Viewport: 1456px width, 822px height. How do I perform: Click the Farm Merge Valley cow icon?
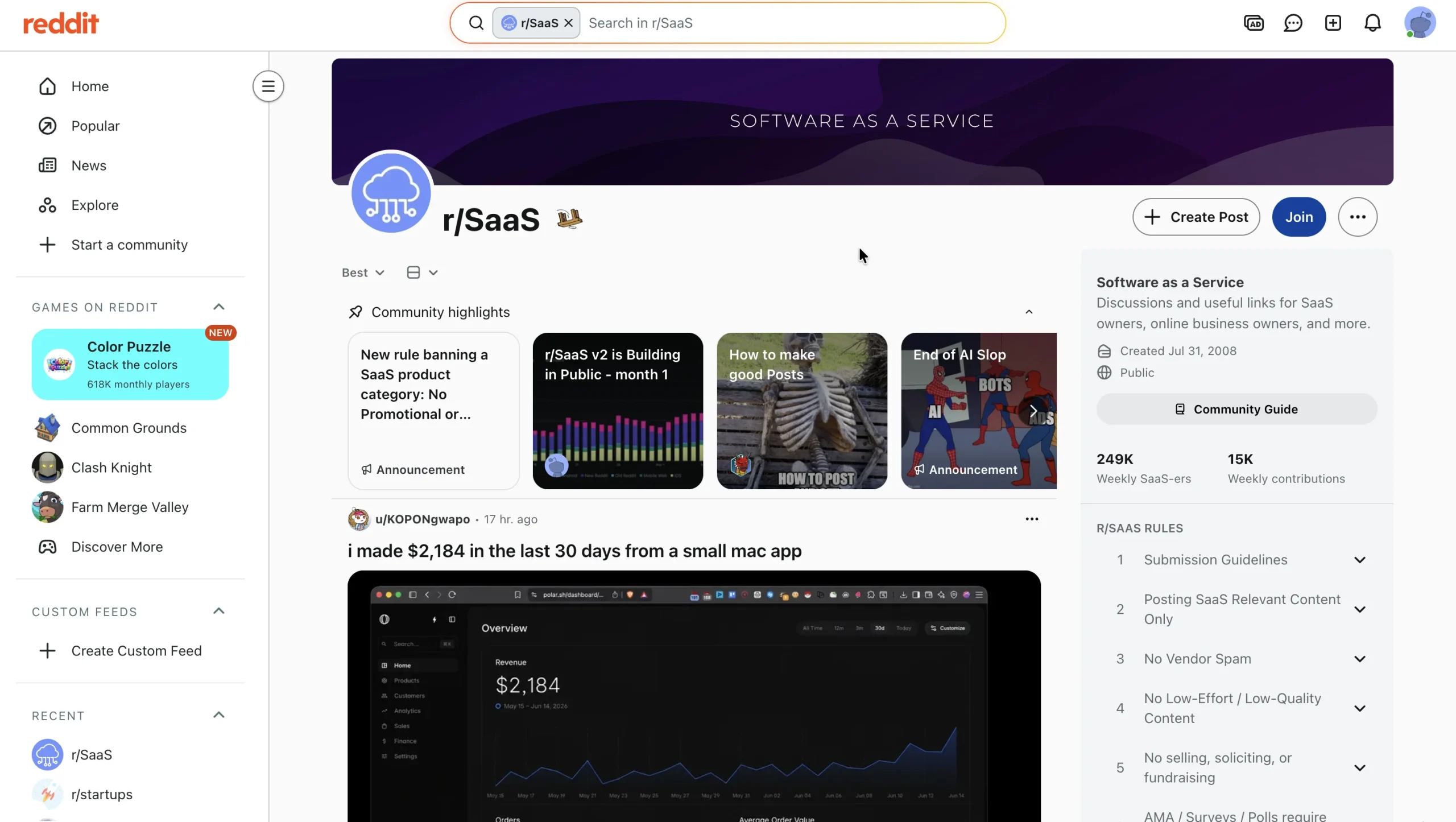point(47,507)
